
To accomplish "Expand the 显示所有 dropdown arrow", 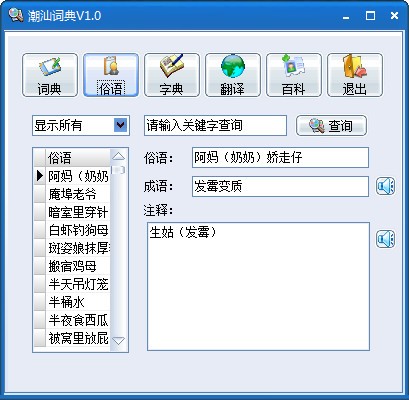I will [121, 125].
